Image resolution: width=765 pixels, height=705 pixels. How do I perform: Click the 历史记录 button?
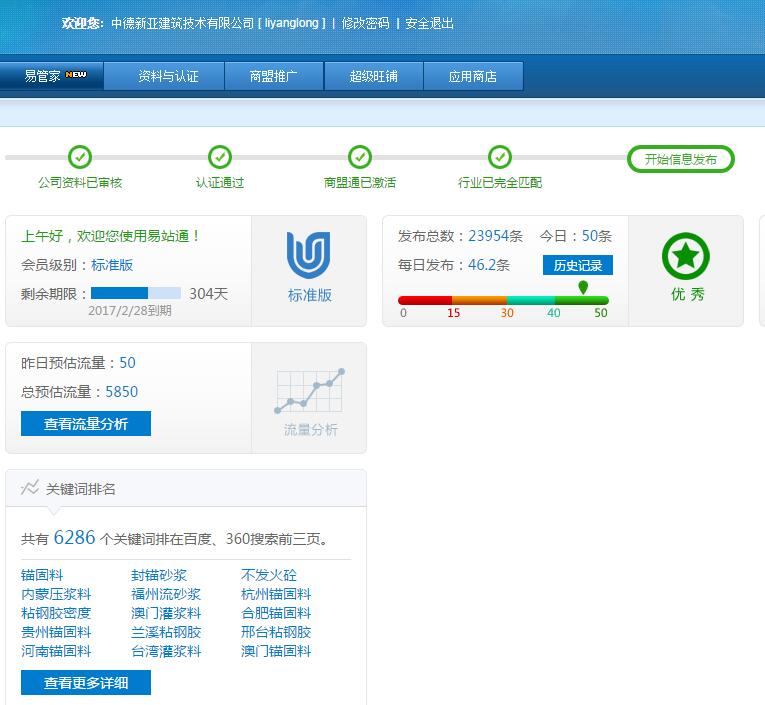click(x=577, y=265)
